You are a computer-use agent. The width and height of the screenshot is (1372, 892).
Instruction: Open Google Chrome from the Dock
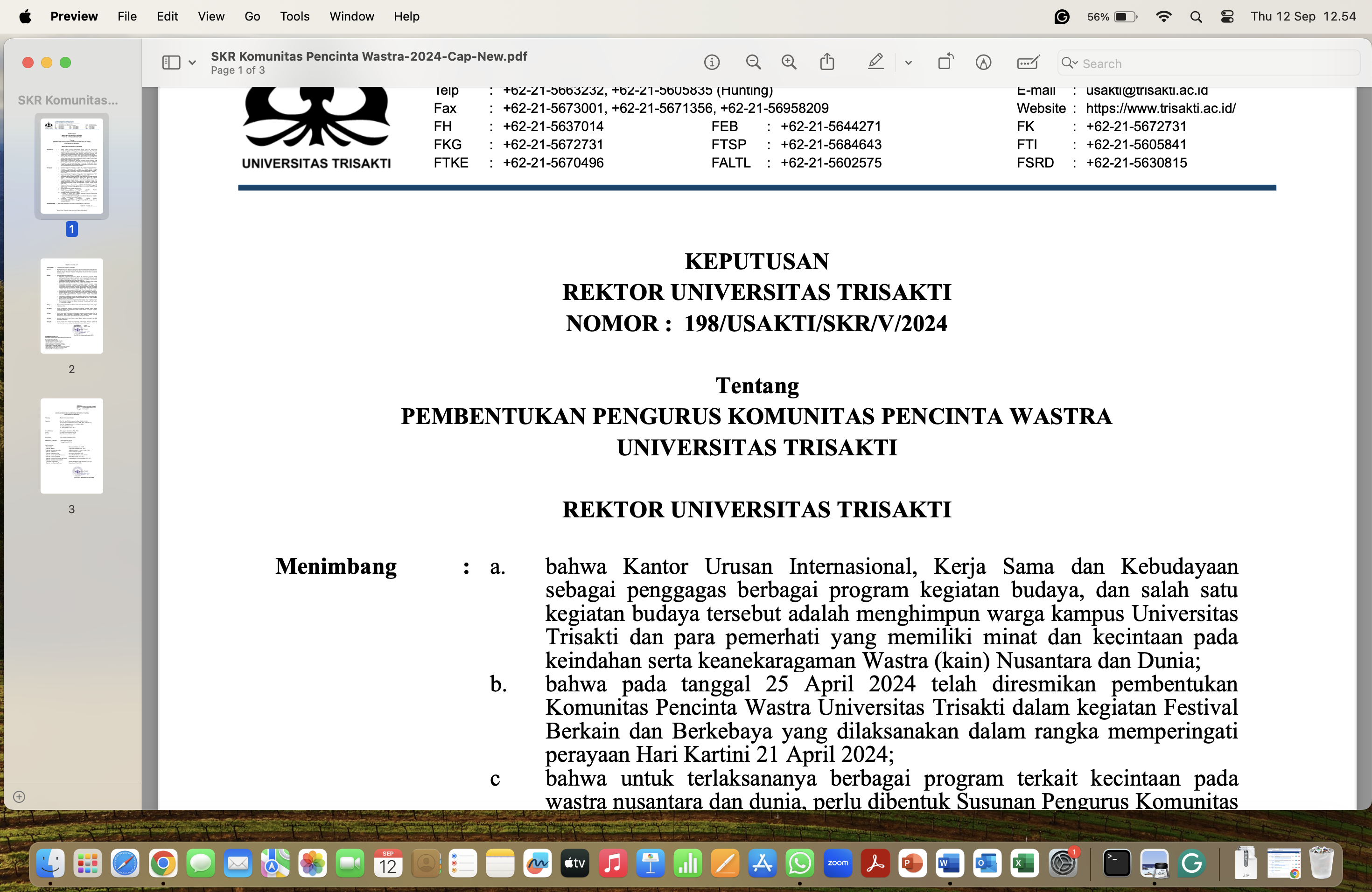coord(163,863)
